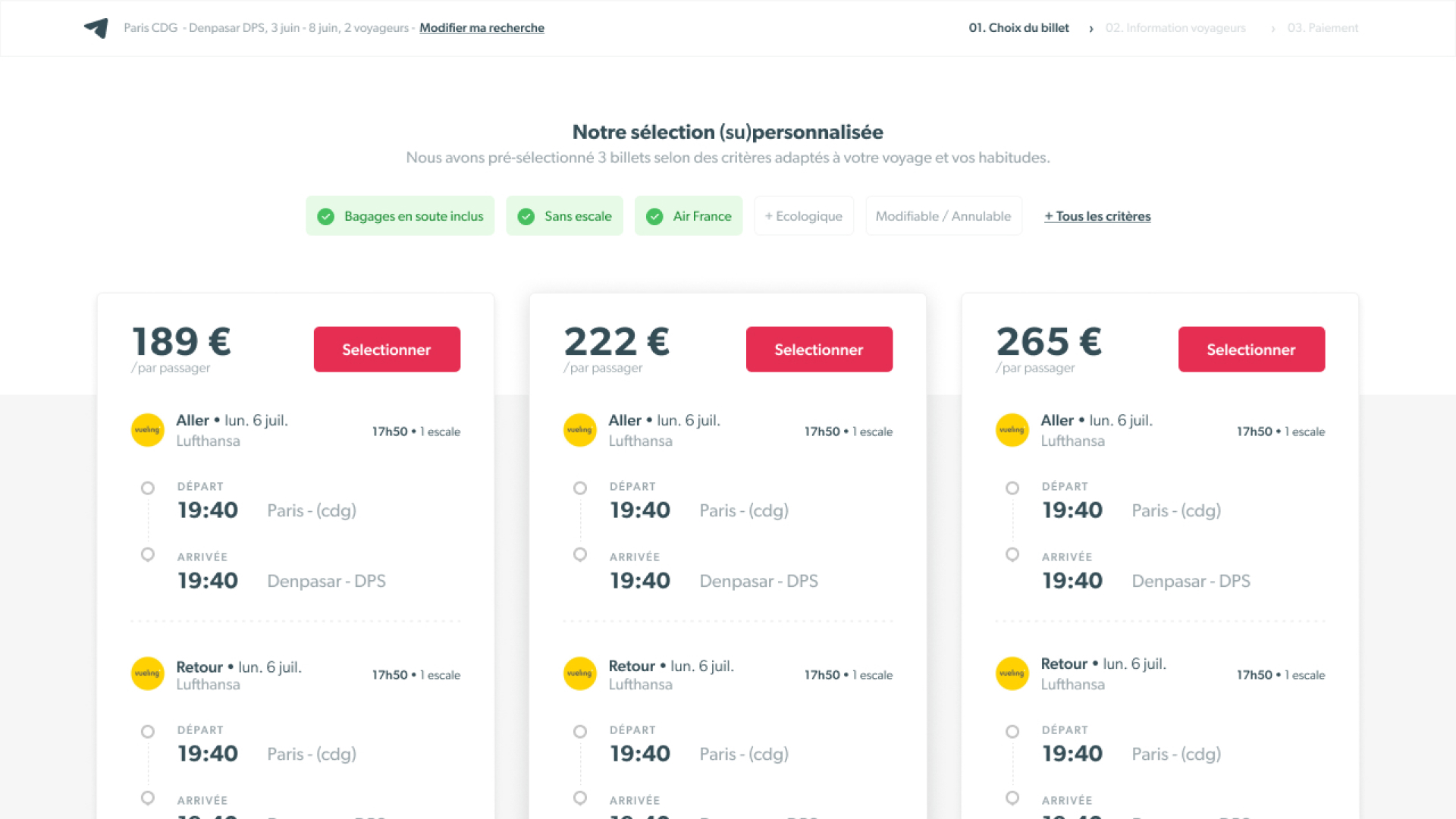Click green checkmark on Air France filter

654,216
